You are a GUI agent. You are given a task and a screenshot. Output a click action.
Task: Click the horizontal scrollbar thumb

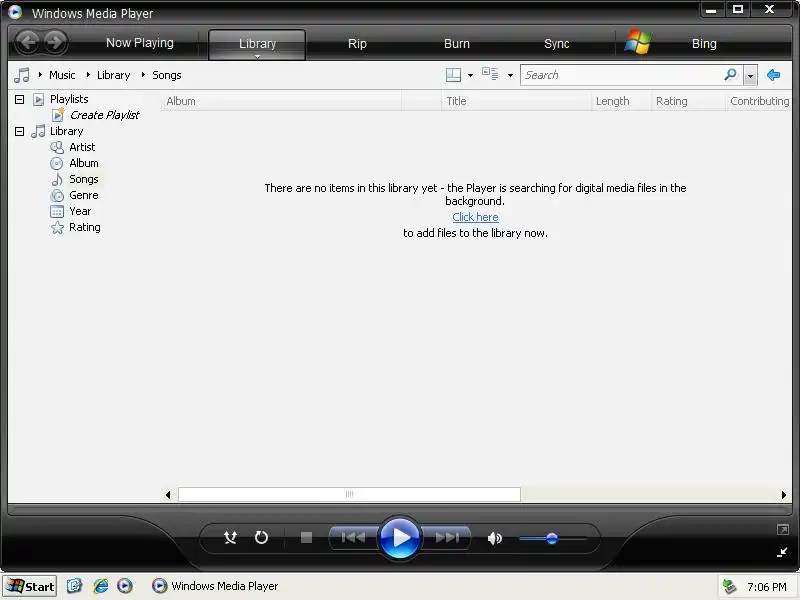(349, 494)
